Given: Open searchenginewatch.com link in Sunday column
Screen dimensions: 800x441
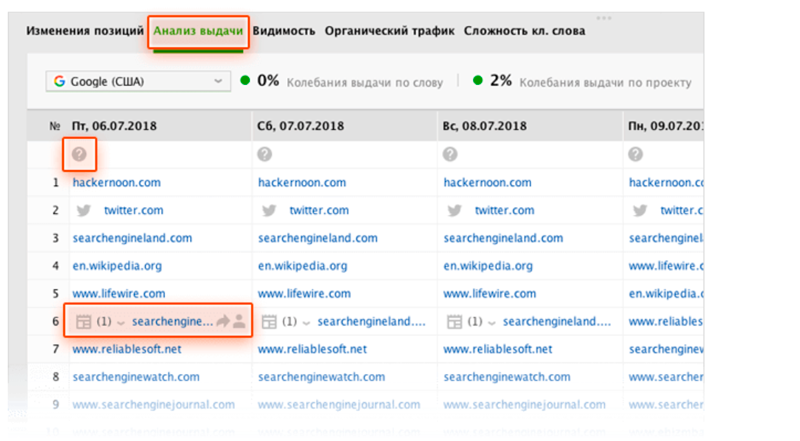Looking at the screenshot, I should click(x=507, y=377).
